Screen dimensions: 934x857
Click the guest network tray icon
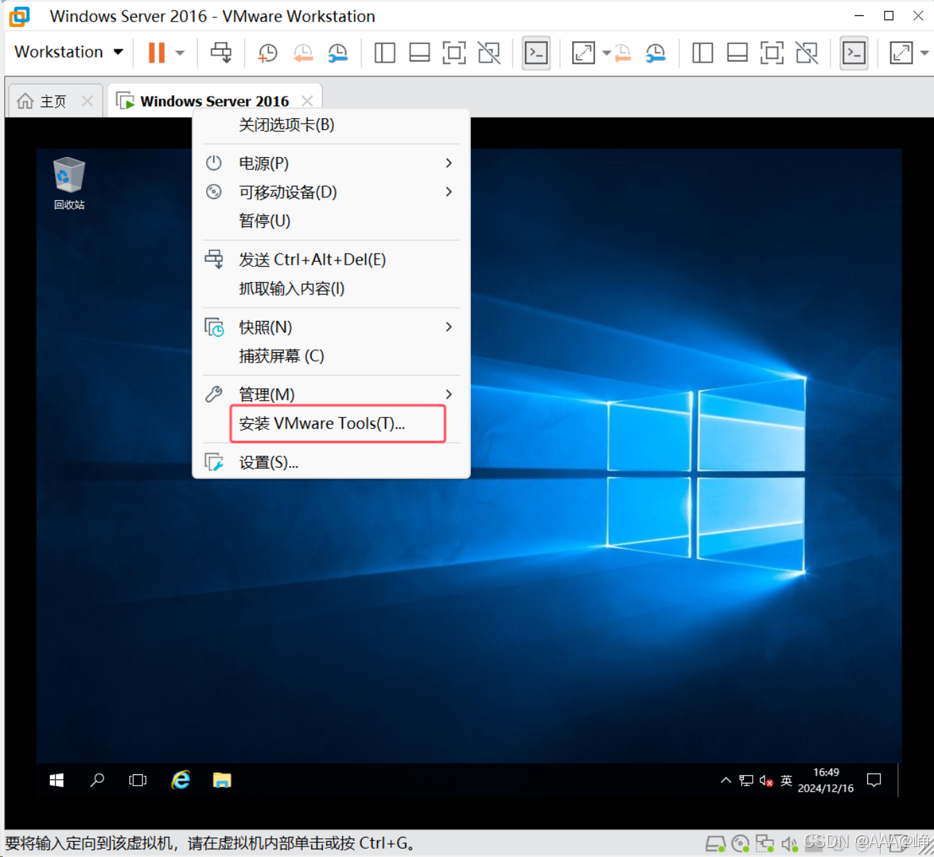746,780
